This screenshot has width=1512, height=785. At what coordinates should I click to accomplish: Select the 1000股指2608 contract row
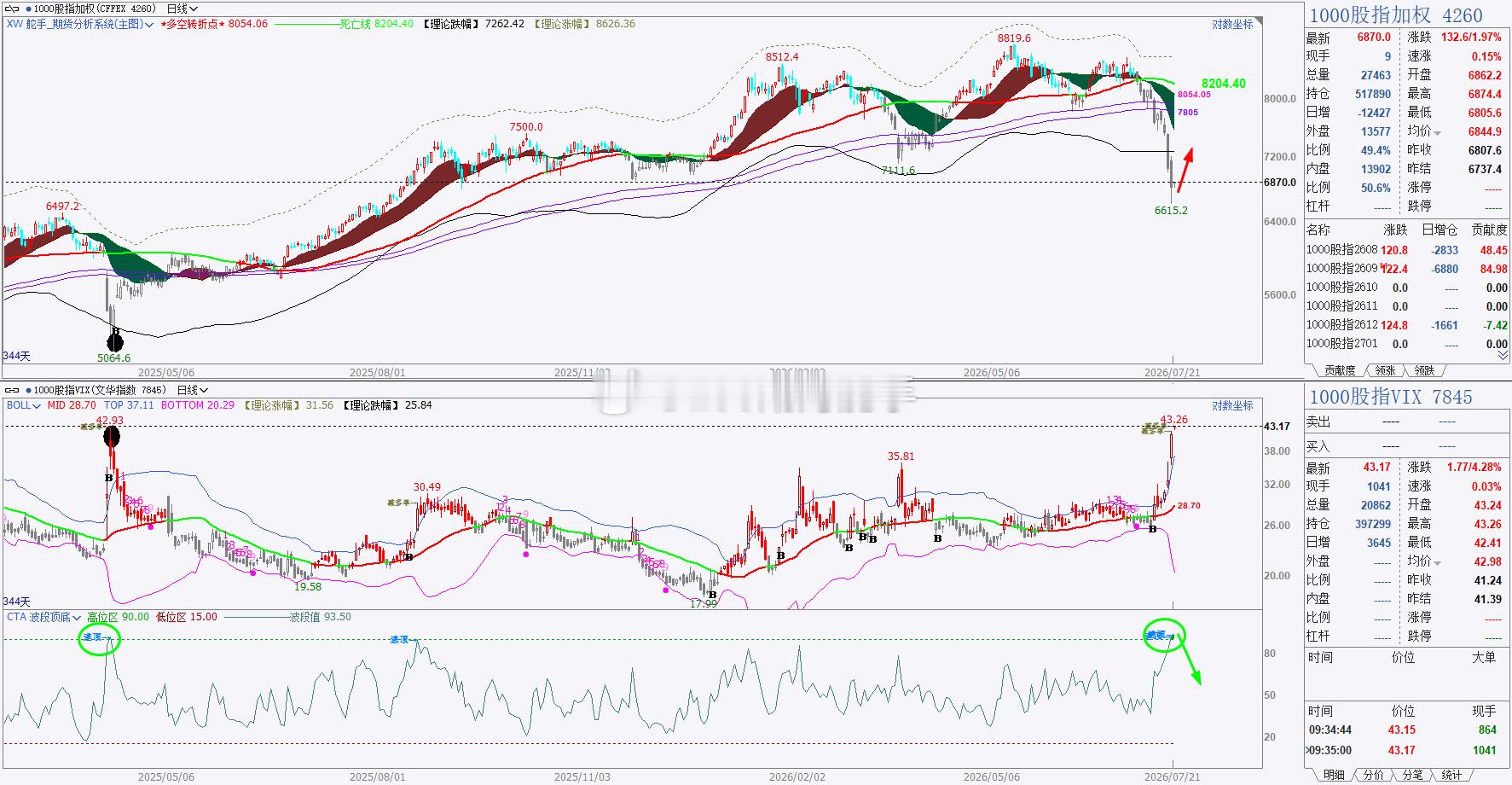1407,250
